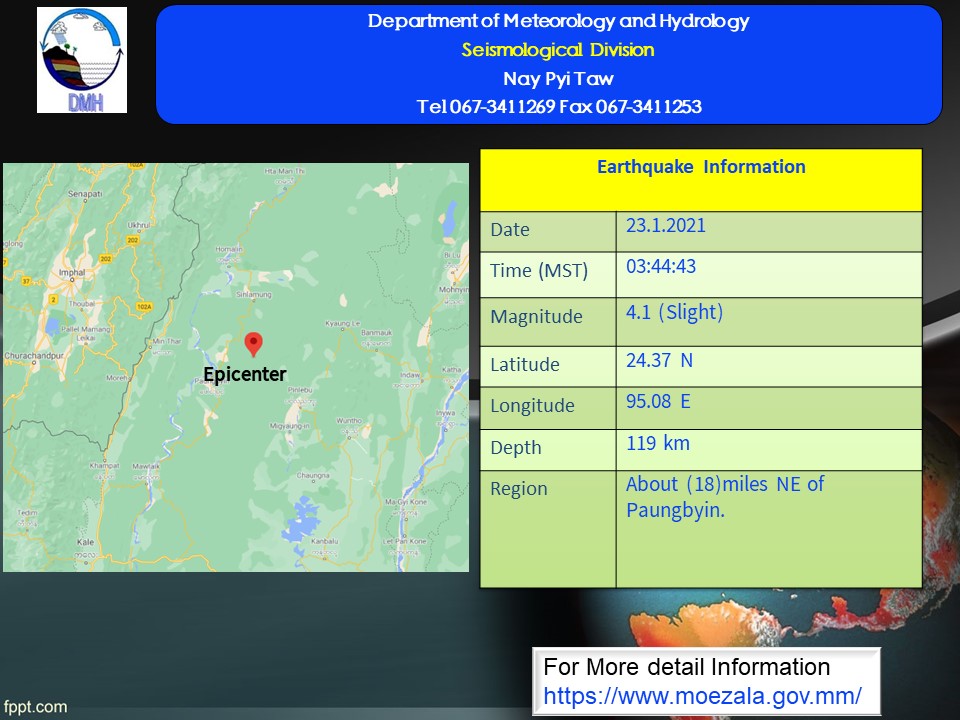This screenshot has width=960, height=720.
Task: Click 'Imphal' on the map
Action: 72,272
